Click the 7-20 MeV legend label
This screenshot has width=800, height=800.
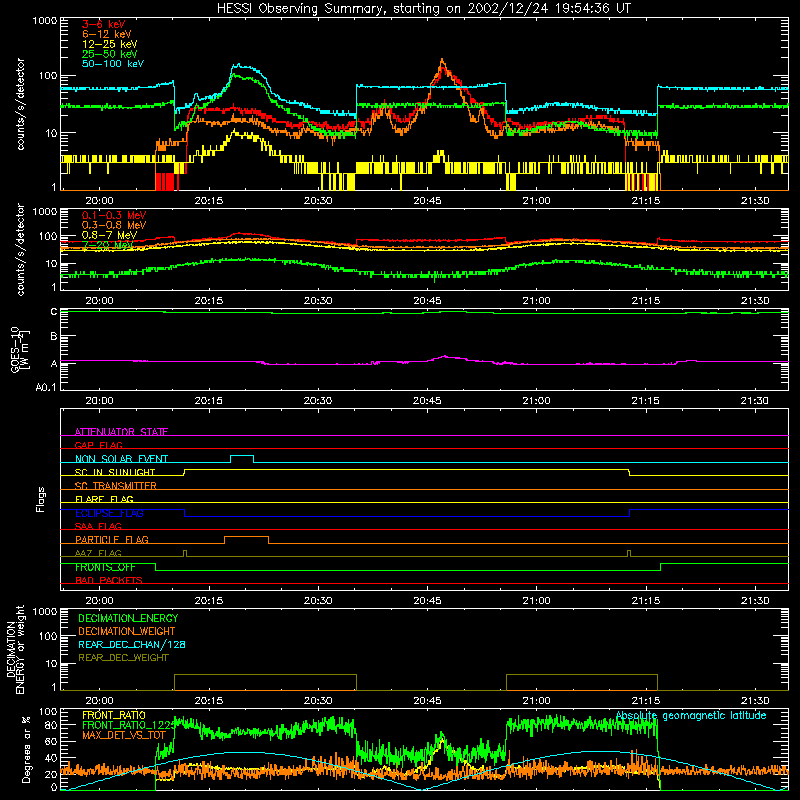tap(108, 245)
